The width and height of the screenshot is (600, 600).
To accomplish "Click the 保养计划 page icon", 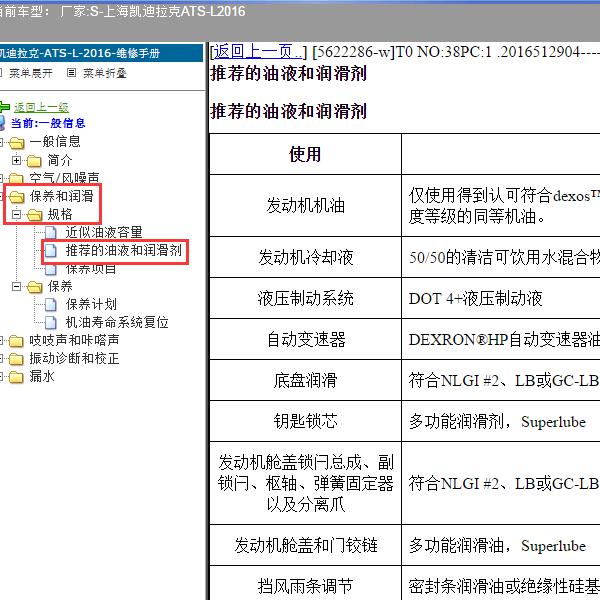I will tap(51, 305).
